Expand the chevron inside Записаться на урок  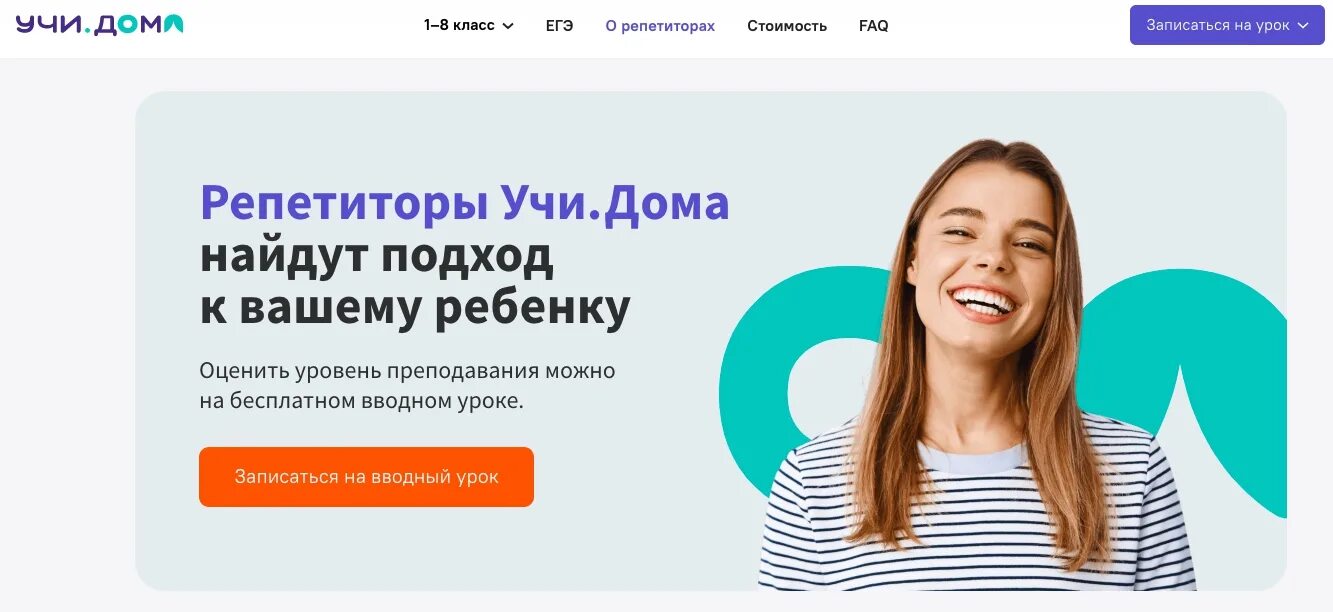click(1303, 26)
